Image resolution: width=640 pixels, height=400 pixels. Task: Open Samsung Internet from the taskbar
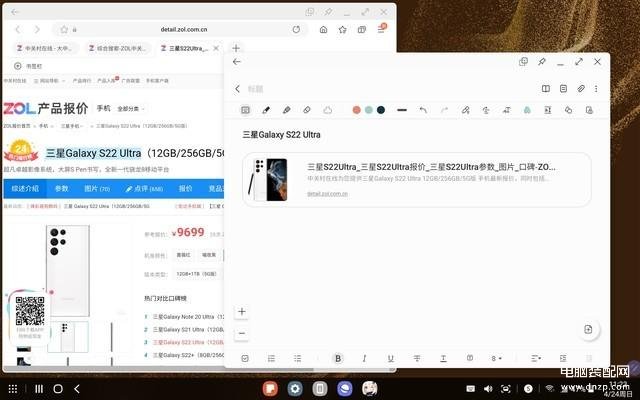(x=344, y=389)
